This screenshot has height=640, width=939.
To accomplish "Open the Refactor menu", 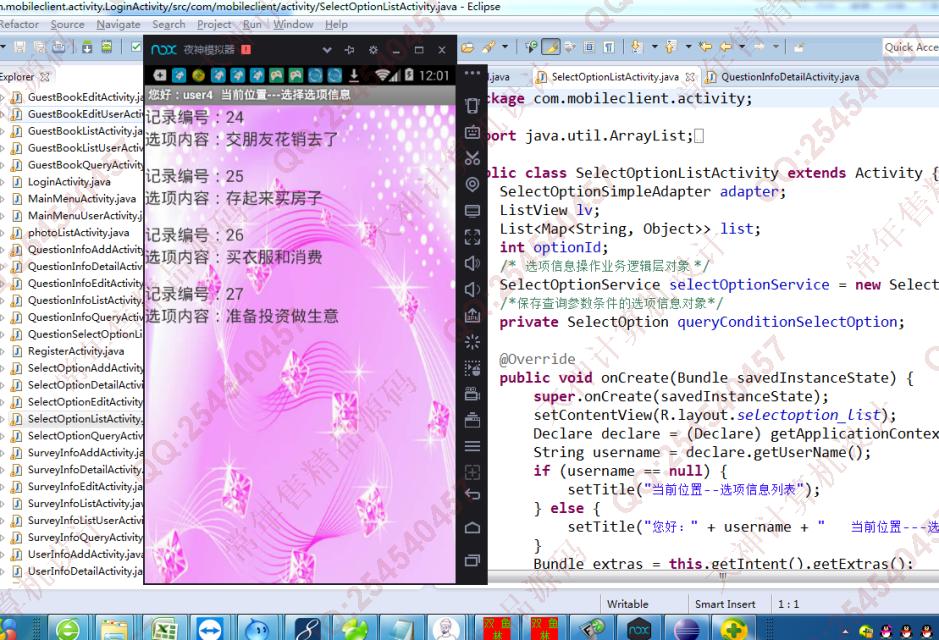I will pyautogui.click(x=19, y=25).
